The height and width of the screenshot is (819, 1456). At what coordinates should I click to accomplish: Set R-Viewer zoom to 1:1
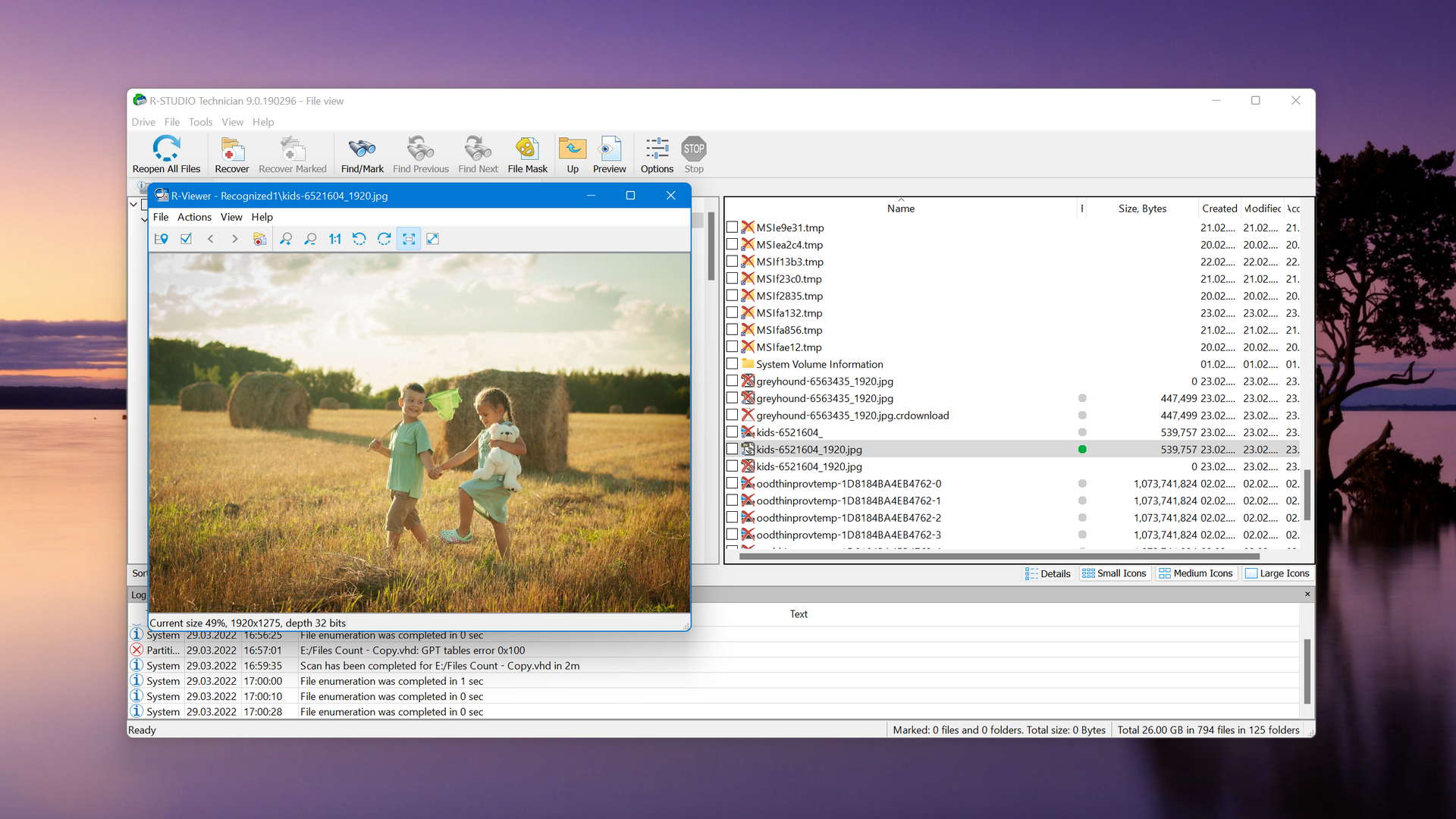click(x=334, y=239)
